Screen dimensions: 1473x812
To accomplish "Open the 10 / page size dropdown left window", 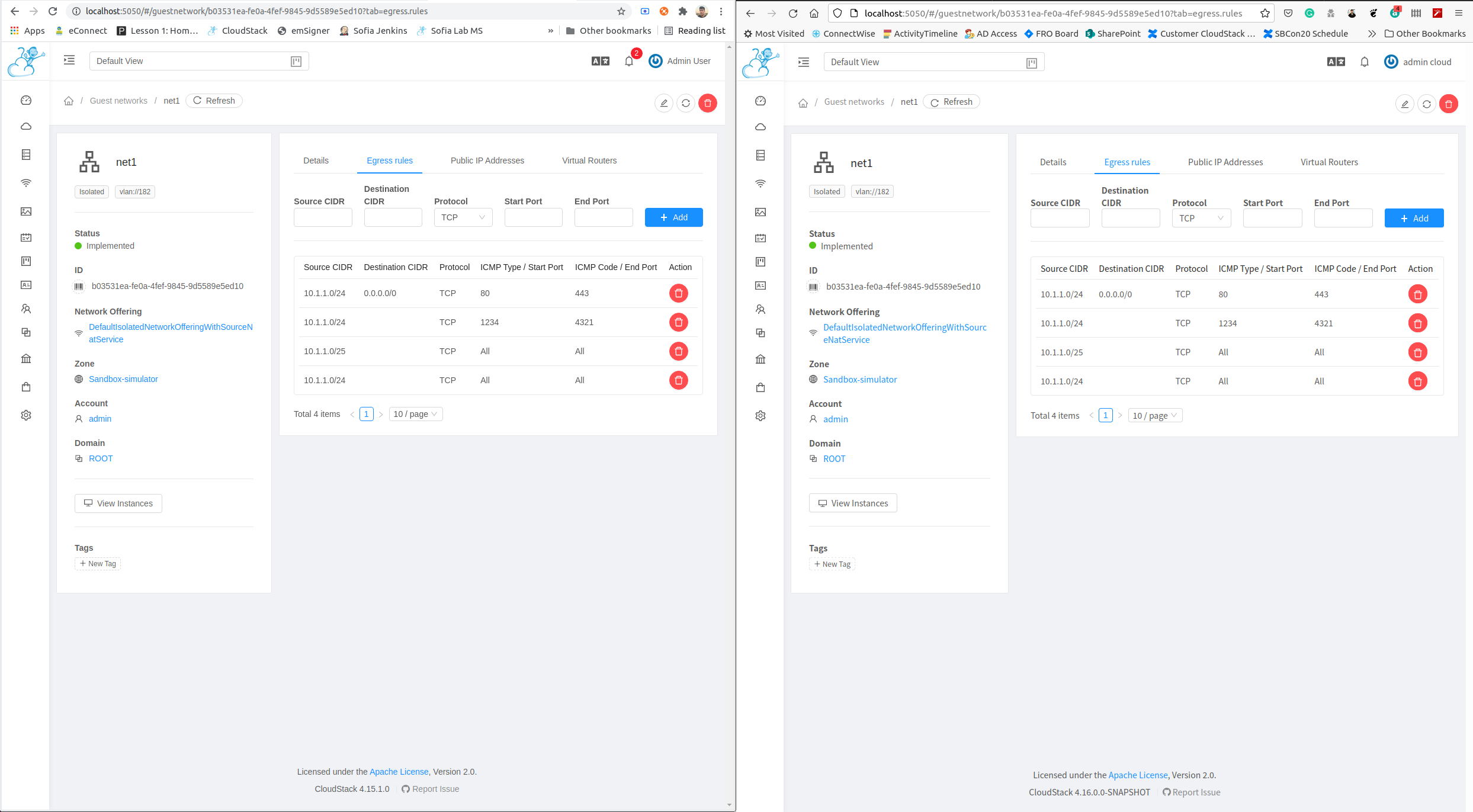I will 415,414.
